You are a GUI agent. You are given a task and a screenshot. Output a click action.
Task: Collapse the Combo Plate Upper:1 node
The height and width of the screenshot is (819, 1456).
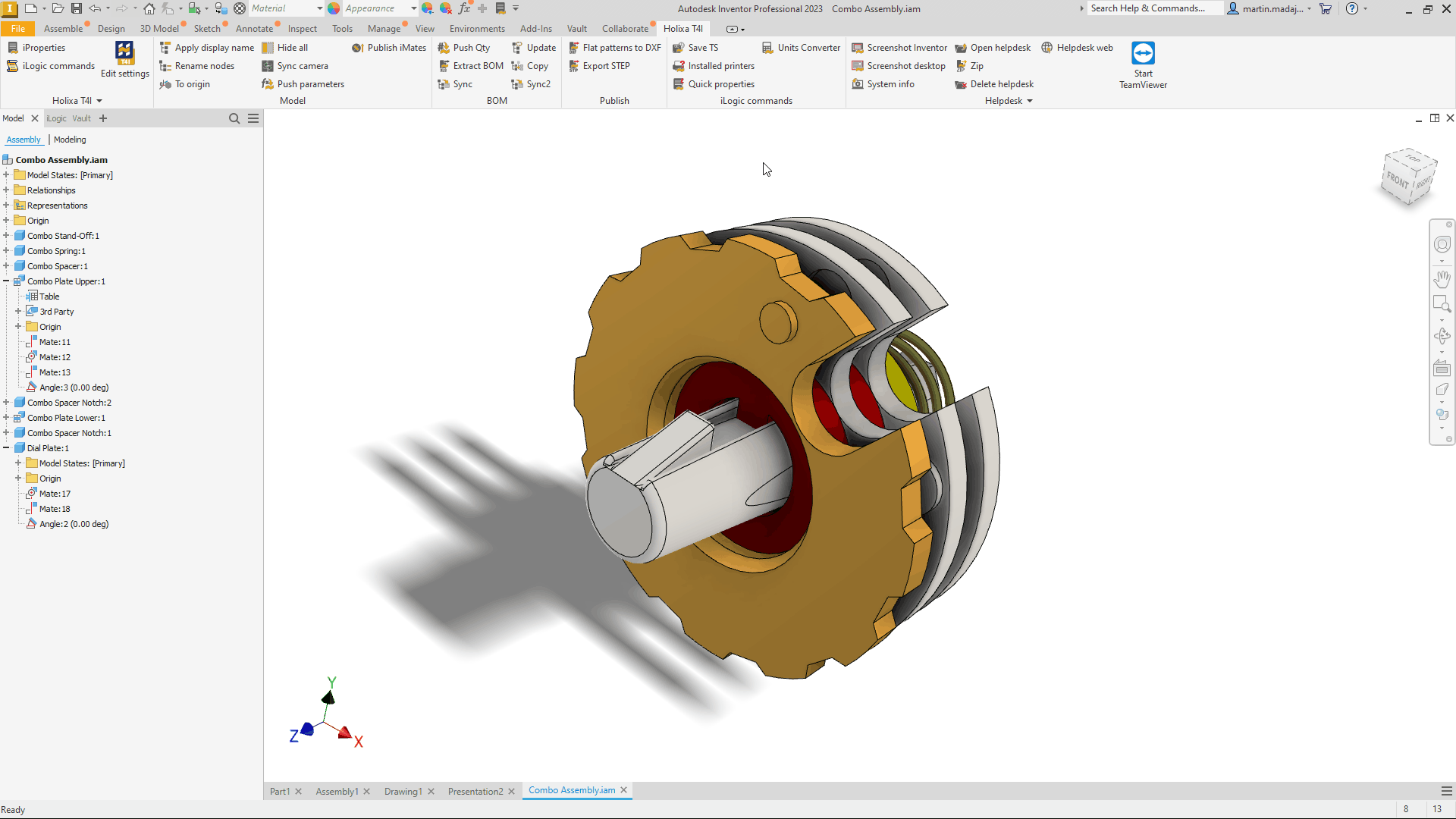click(6, 281)
